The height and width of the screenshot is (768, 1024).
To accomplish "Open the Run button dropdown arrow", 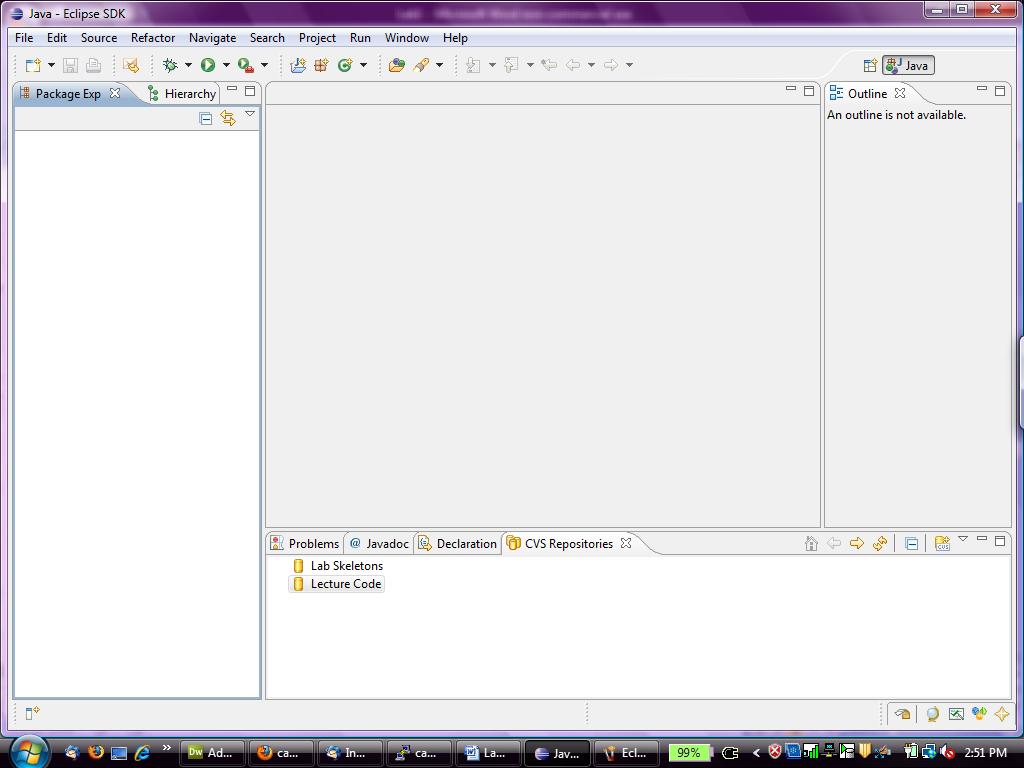I will pyautogui.click(x=226, y=65).
